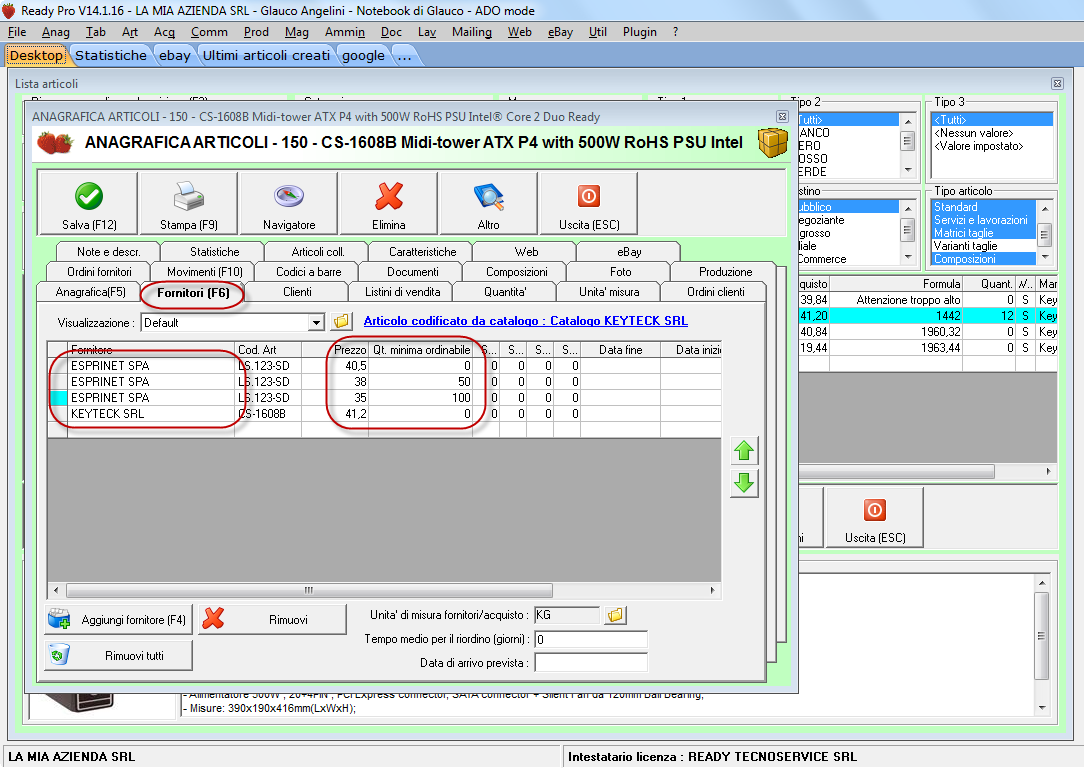Viewport: 1084px width, 768px height.
Task: Click the green Salva (F12) checkmark icon
Action: 88,196
